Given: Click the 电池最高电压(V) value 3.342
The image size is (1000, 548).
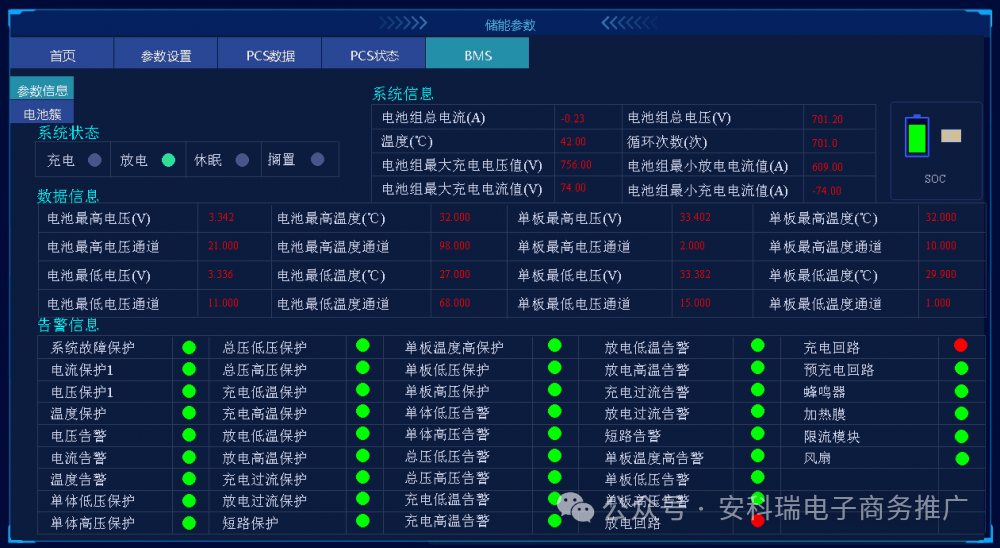Looking at the screenshot, I should 221,217.
